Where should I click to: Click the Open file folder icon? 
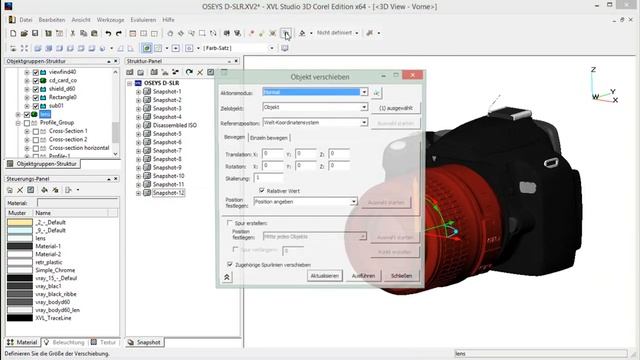pyautogui.click(x=24, y=33)
